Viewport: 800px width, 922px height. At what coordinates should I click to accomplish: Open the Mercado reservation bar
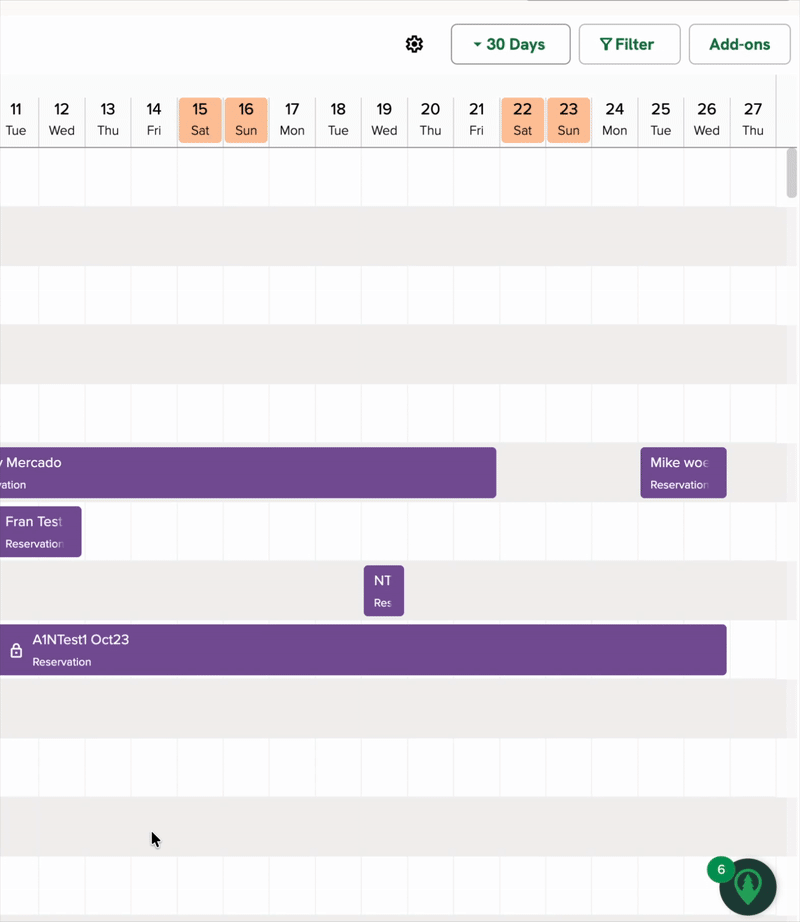coord(250,472)
